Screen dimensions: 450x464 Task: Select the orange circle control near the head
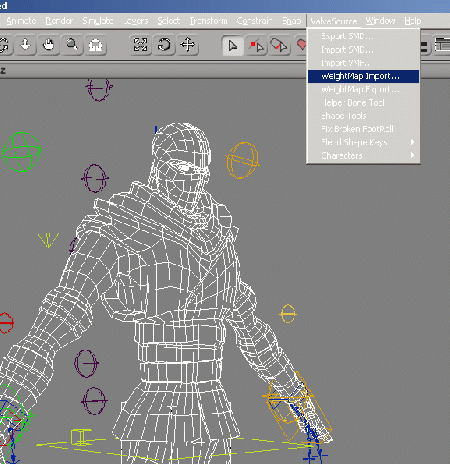click(x=243, y=161)
